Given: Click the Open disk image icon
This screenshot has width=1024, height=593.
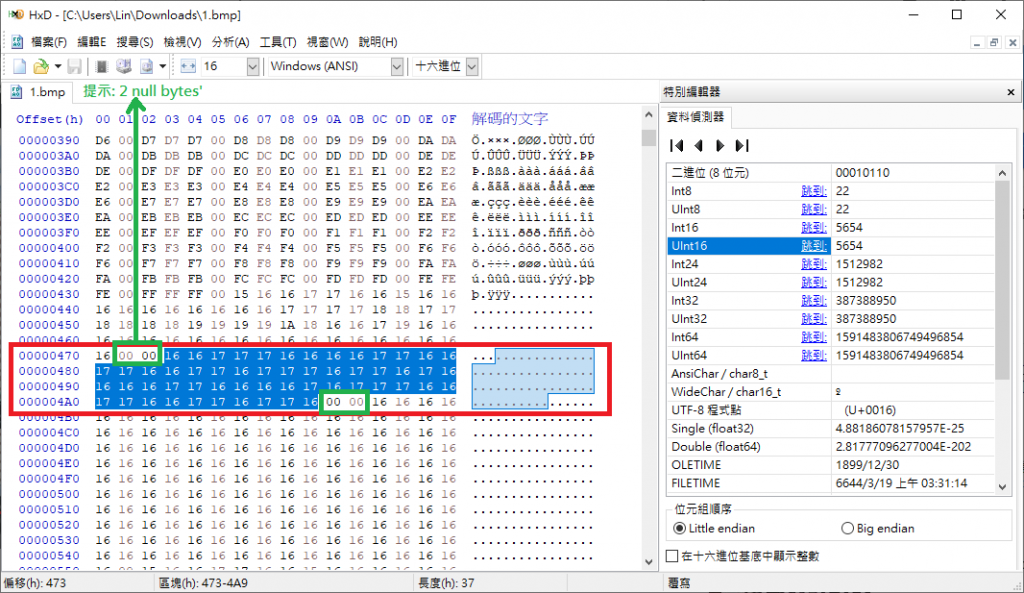Looking at the screenshot, I should [147, 66].
